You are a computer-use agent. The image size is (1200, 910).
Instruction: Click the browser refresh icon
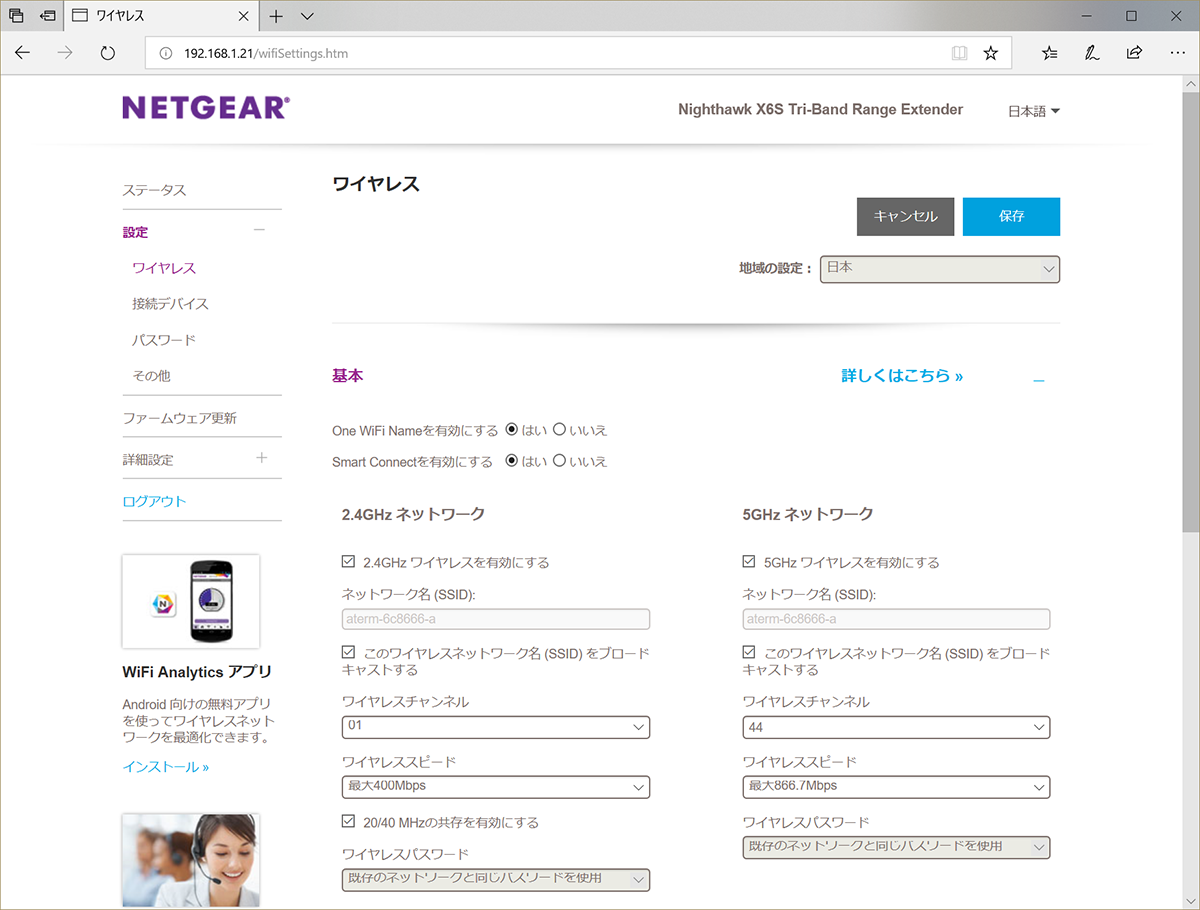(x=108, y=53)
